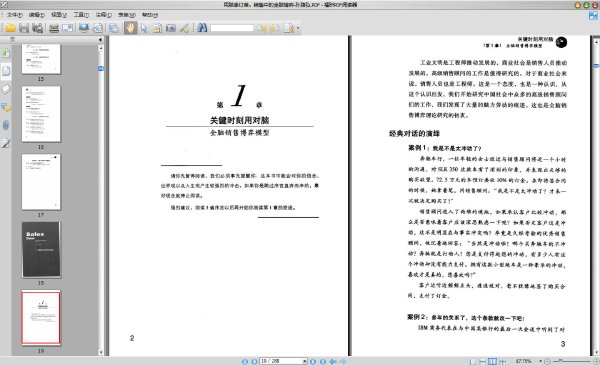Screen dimensions: 600x366
Task: Switch to facing pages layout
Action: 493,361
